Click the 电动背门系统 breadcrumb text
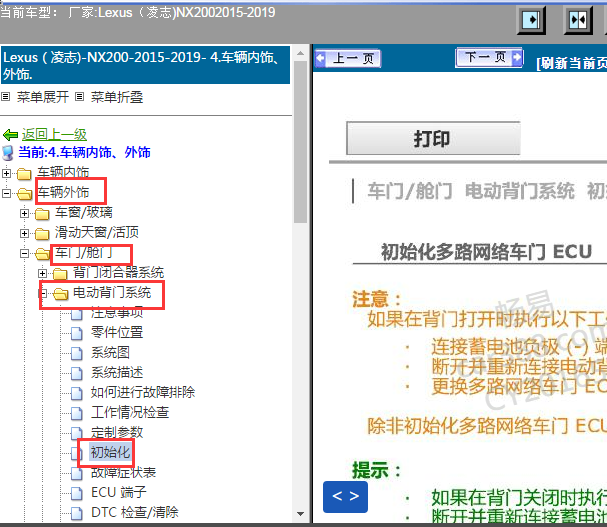607x527 pixels. tap(520, 191)
